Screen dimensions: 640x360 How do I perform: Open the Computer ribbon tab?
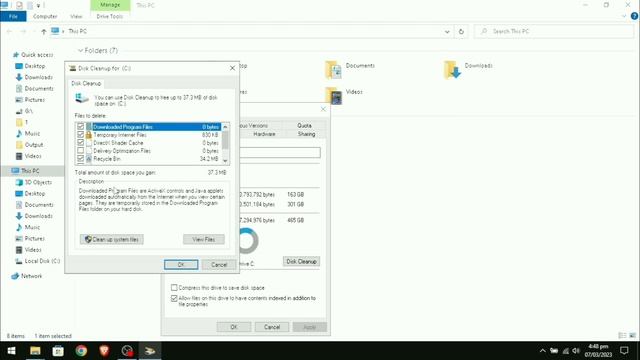point(45,16)
